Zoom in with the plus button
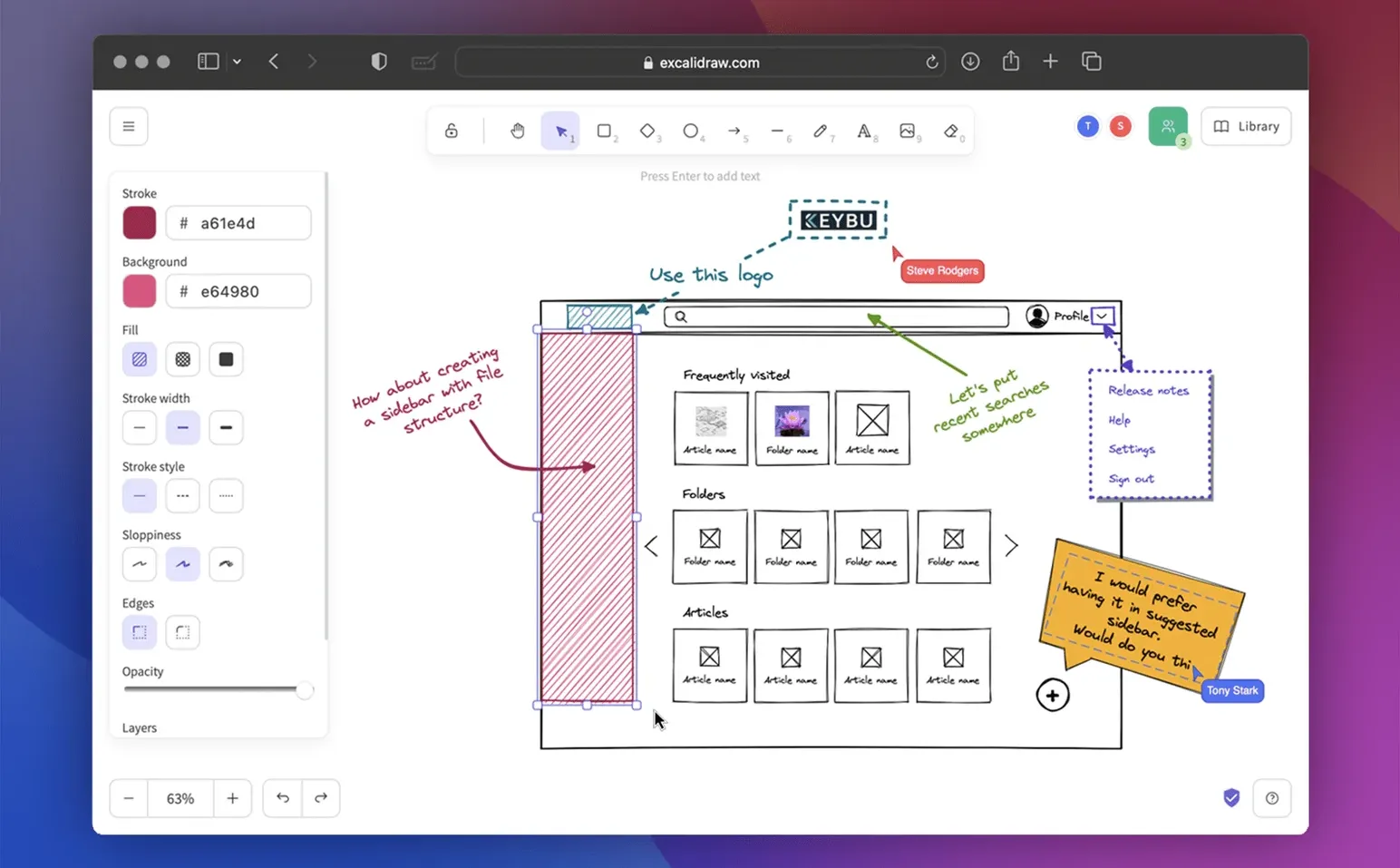This screenshot has height=868, width=1400. [232, 798]
